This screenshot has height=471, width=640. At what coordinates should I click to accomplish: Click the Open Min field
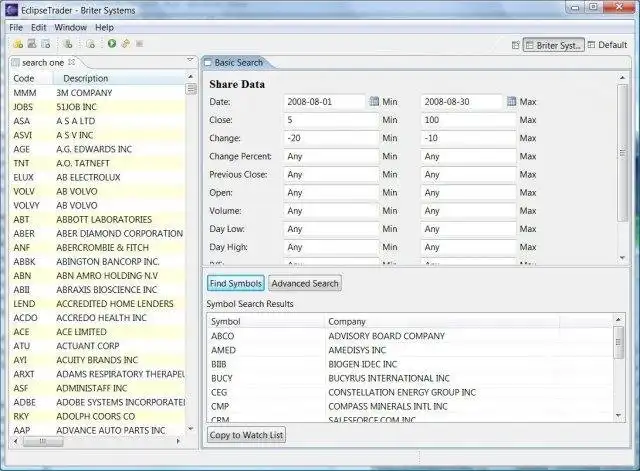[x=331, y=193]
